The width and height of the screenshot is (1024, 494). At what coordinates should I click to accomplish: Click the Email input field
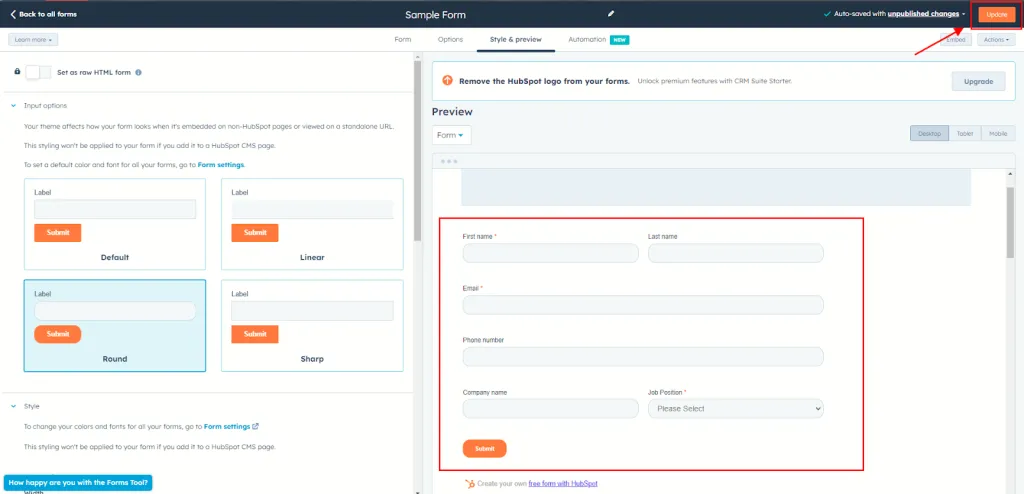pyautogui.click(x=643, y=305)
